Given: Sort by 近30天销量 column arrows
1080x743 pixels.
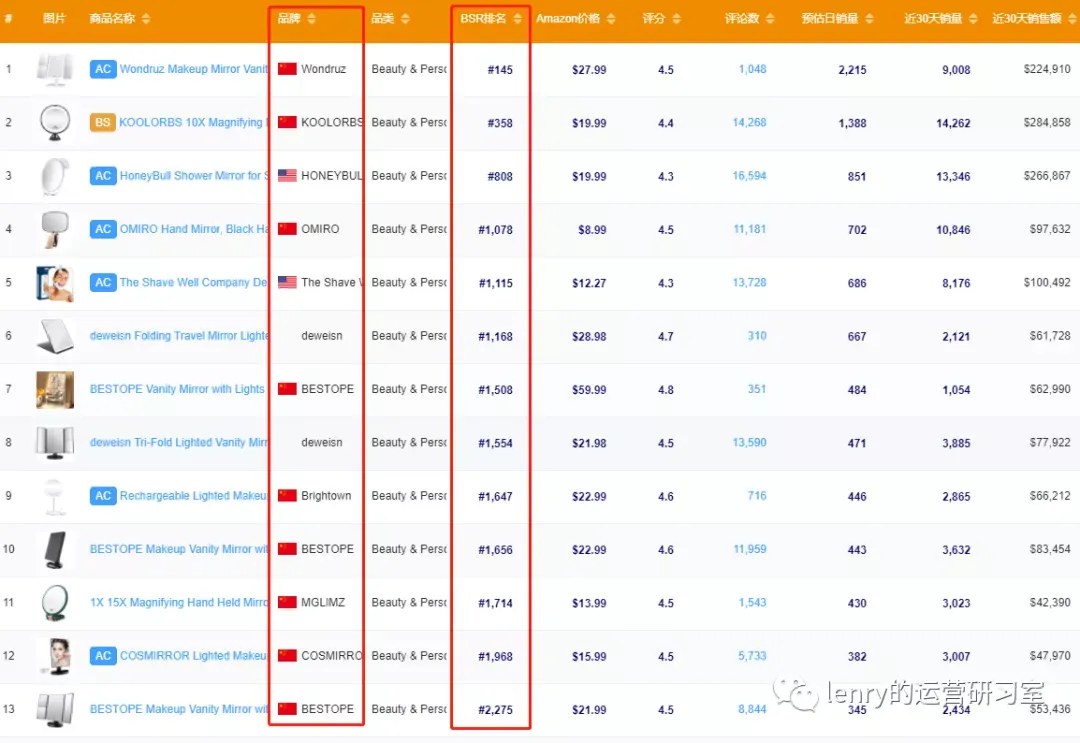Looking at the screenshot, I should [x=973, y=19].
